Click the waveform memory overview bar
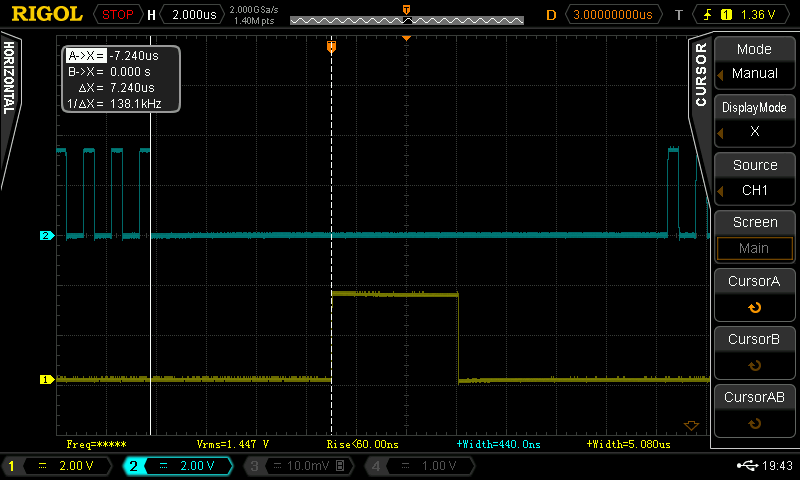The height and width of the screenshot is (480, 800). click(406, 20)
